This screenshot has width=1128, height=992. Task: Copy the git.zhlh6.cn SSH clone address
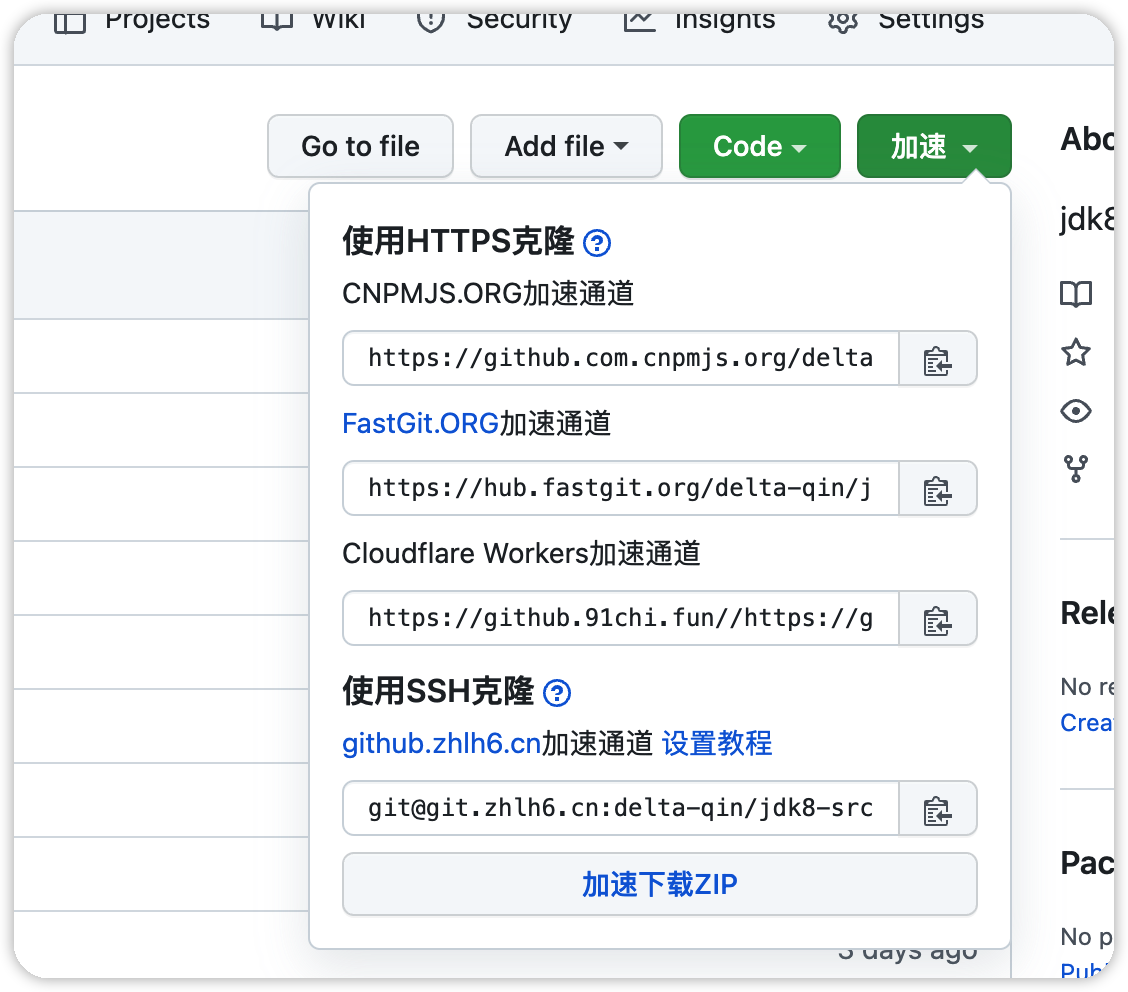[937, 809]
